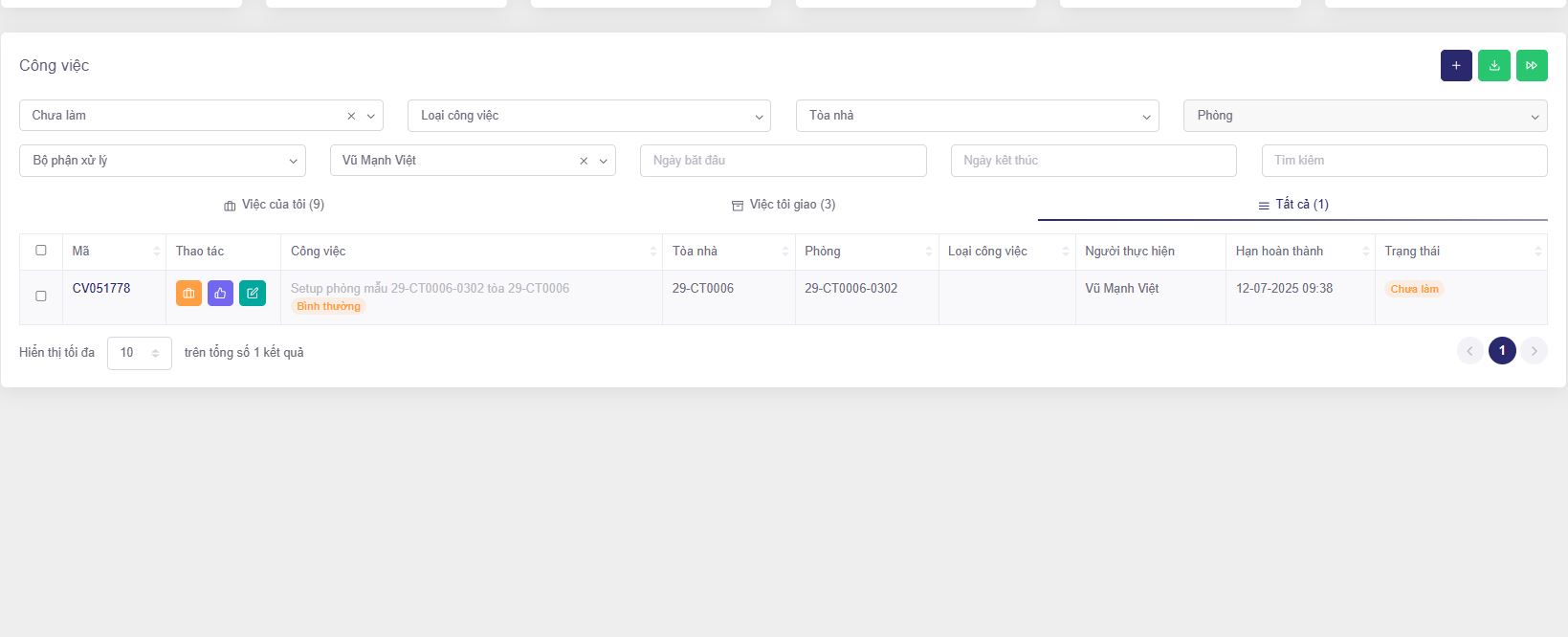The width and height of the screenshot is (1568, 637).
Task: Open task code CV051778 link
Action: pyautogui.click(x=101, y=288)
